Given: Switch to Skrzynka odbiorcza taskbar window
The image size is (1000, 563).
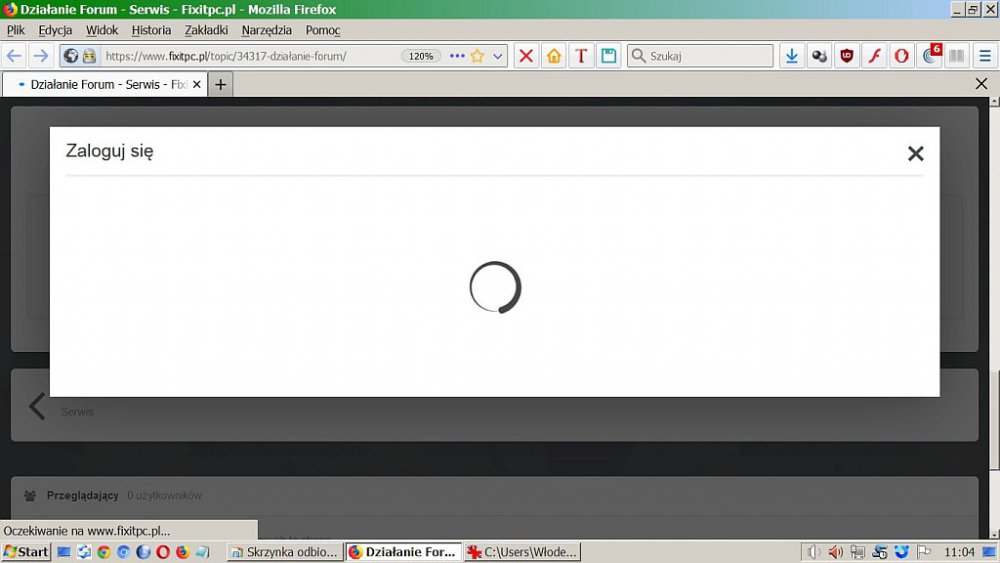Looking at the screenshot, I should click(x=285, y=552).
